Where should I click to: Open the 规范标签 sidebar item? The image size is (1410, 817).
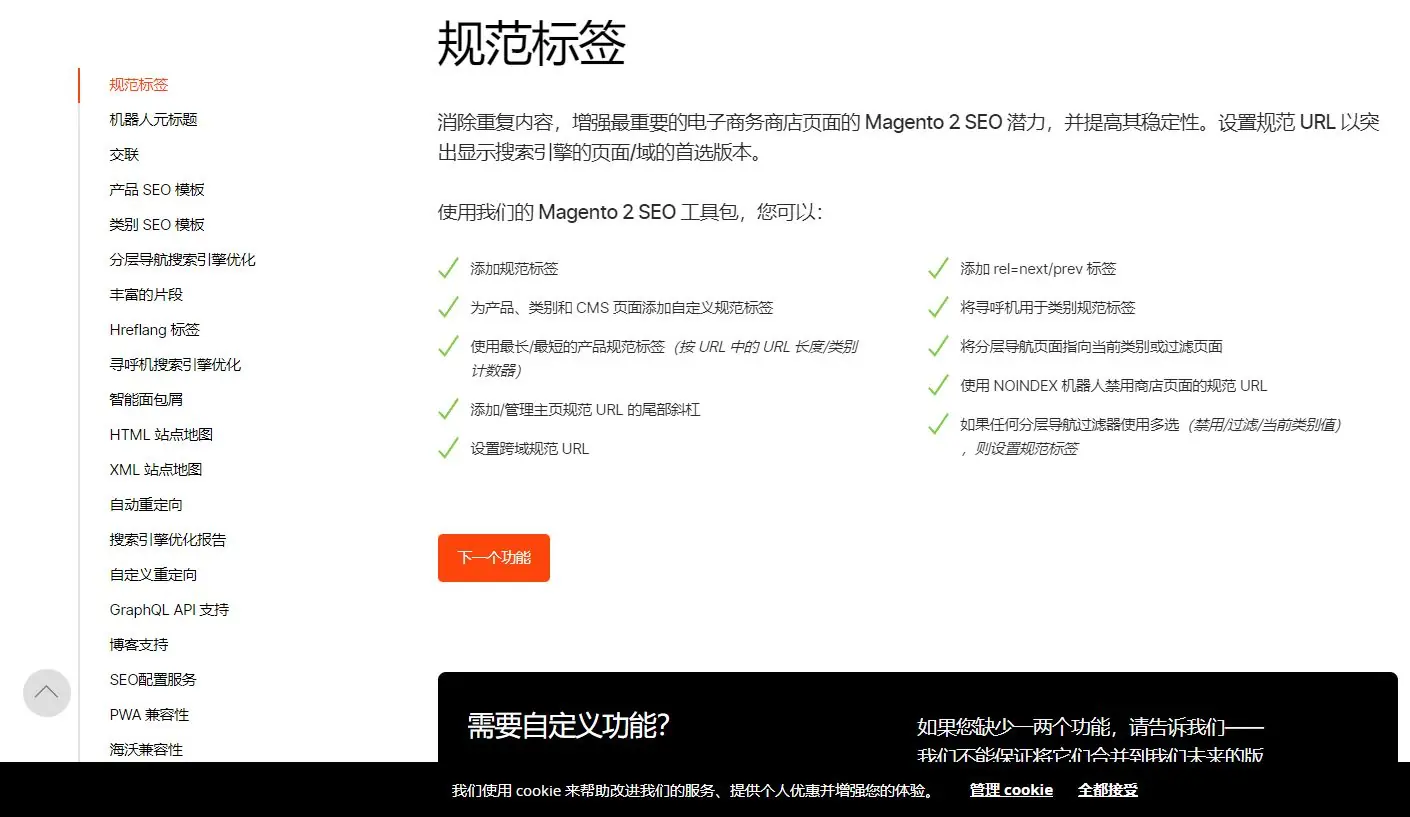tap(139, 85)
